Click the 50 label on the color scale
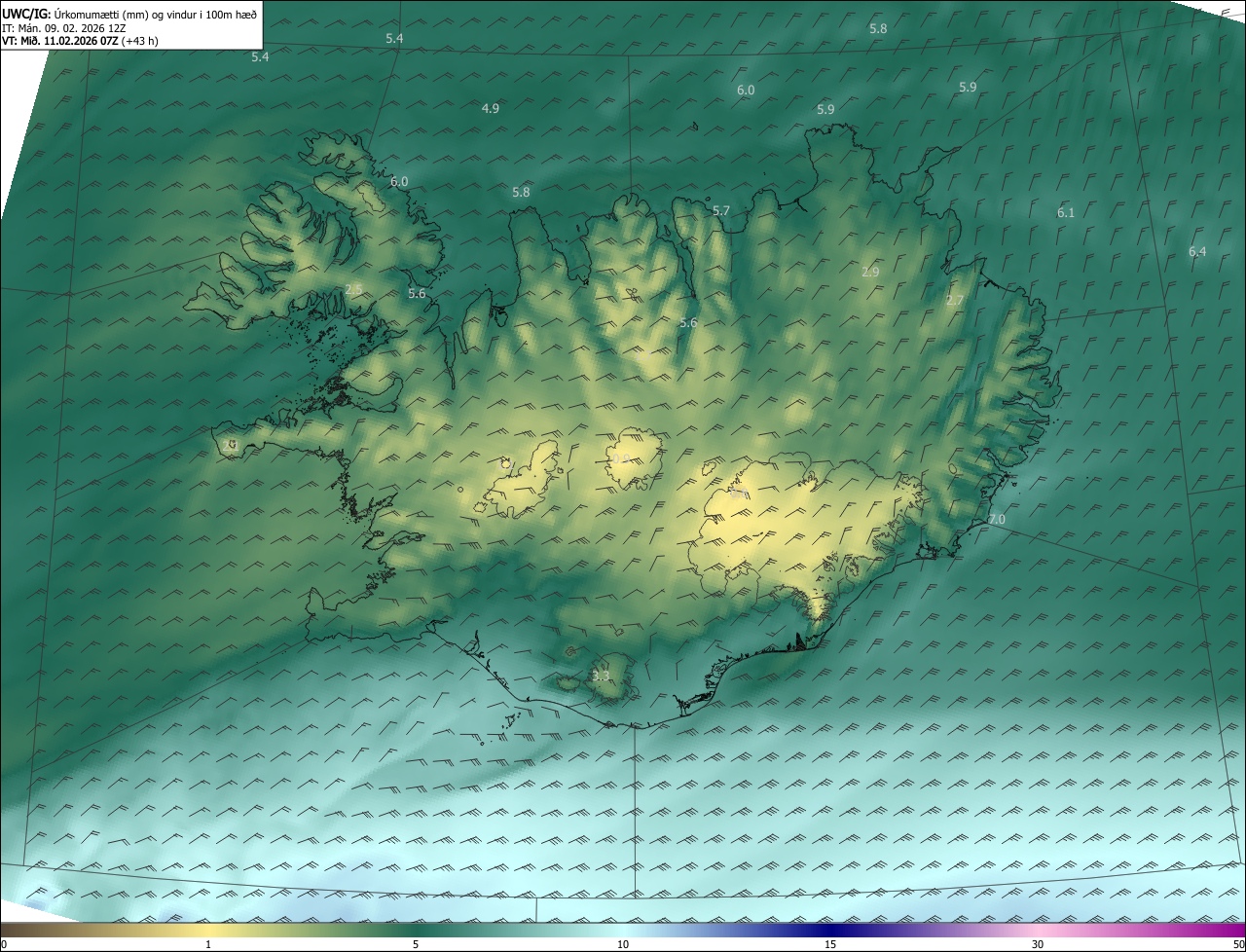The width and height of the screenshot is (1246, 952). pyautogui.click(x=1238, y=944)
